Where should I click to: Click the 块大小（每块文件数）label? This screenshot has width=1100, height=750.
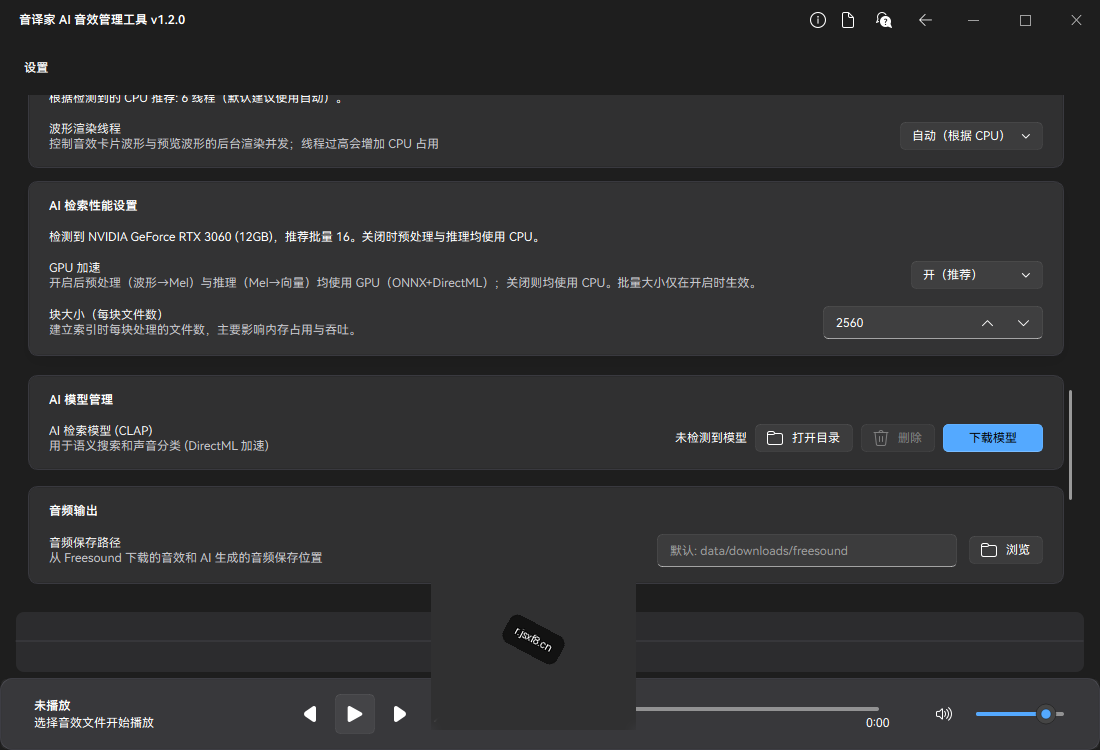click(106, 314)
